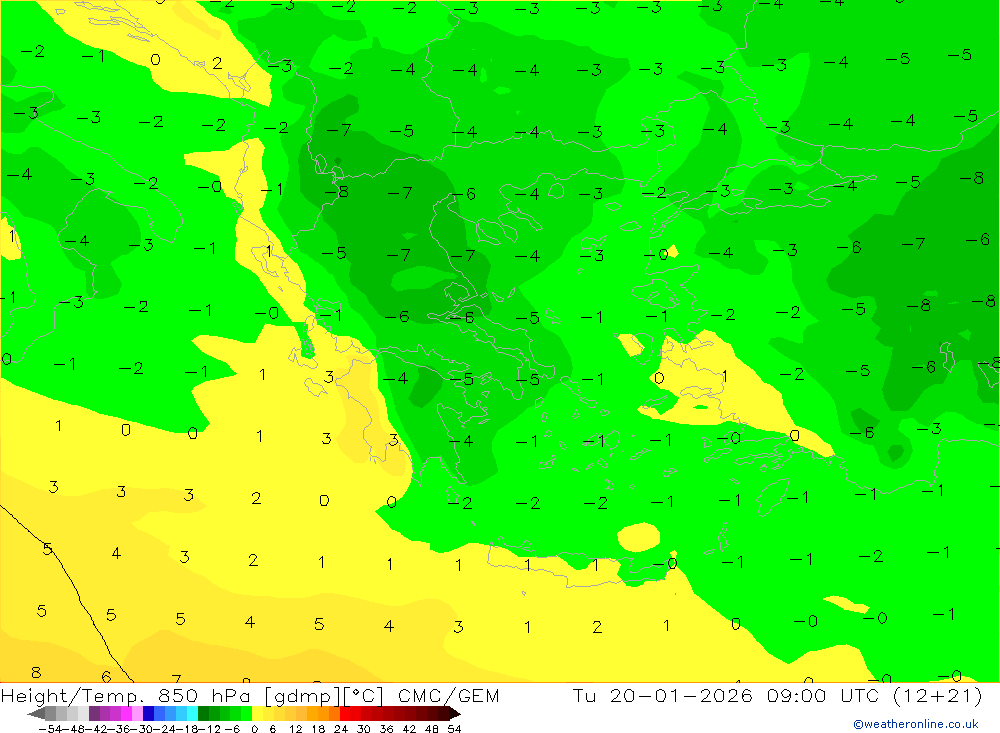Viewport: 1000px width, 733px height.
Task: Select the light pink legend swatch near -30
Action: pos(137,714)
